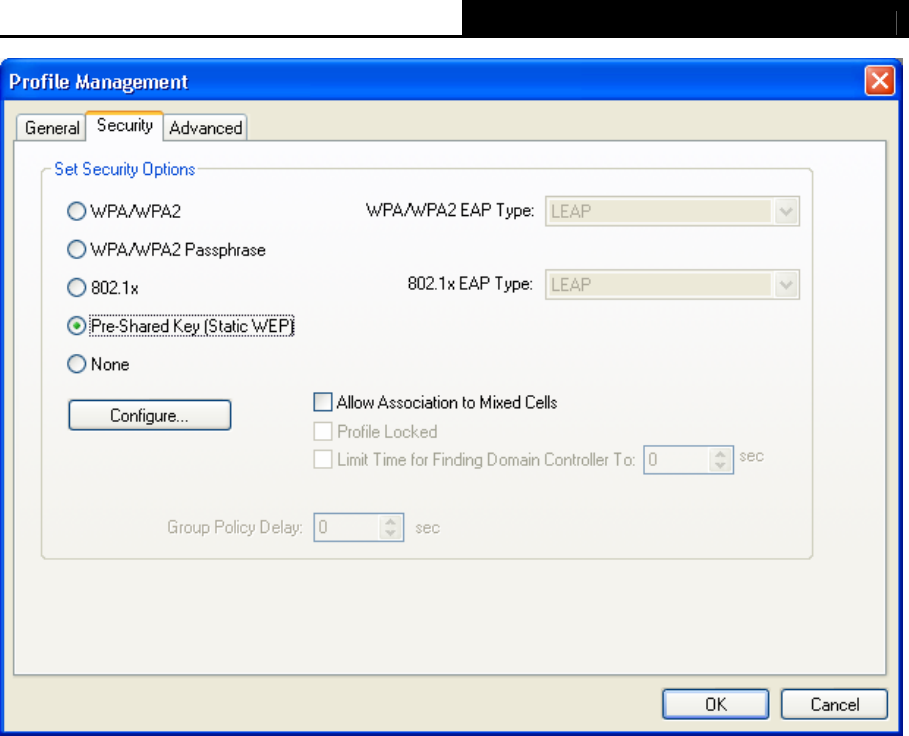
Task: Open the Advanced tab
Action: coord(206,127)
